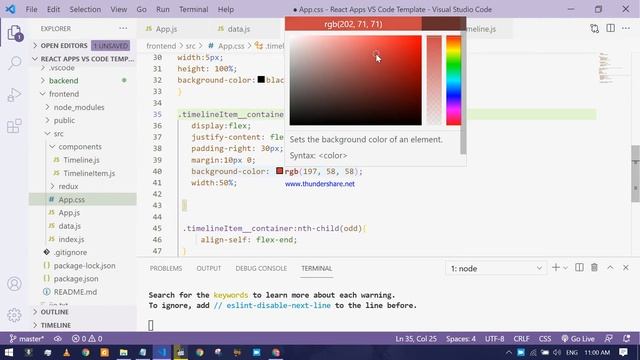Screen dimensions: 640x360
Task: Open the notifications bell in status bar
Action: point(627,339)
